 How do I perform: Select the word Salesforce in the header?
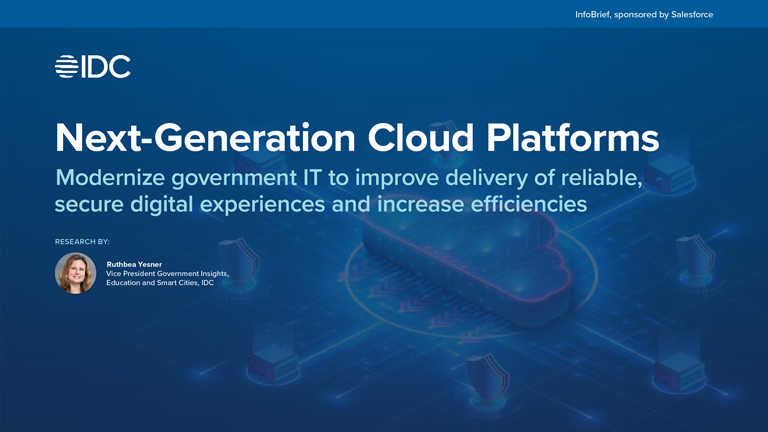(x=690, y=15)
